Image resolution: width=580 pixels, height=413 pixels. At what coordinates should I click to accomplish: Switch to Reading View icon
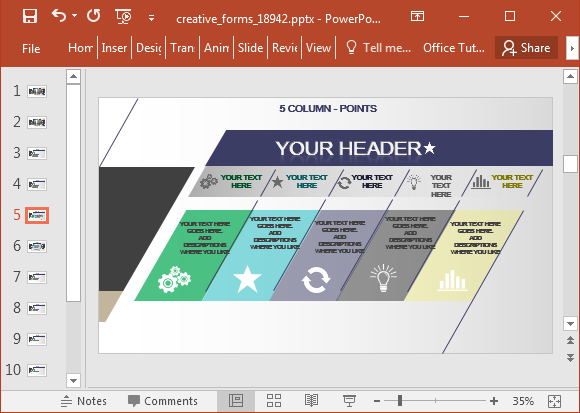(x=312, y=400)
